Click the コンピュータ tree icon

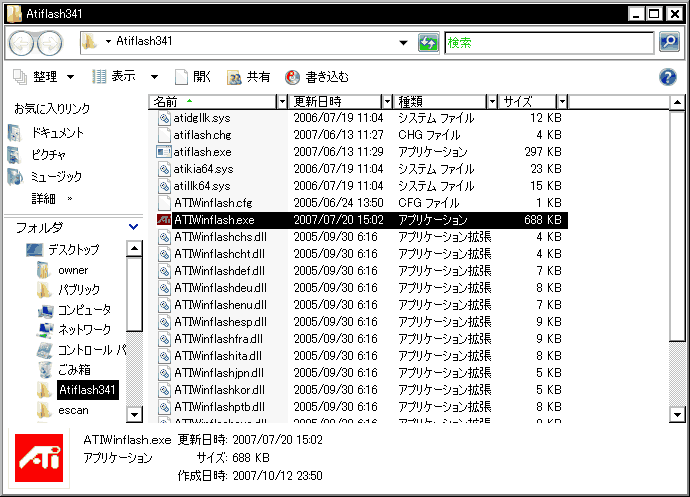click(x=46, y=310)
